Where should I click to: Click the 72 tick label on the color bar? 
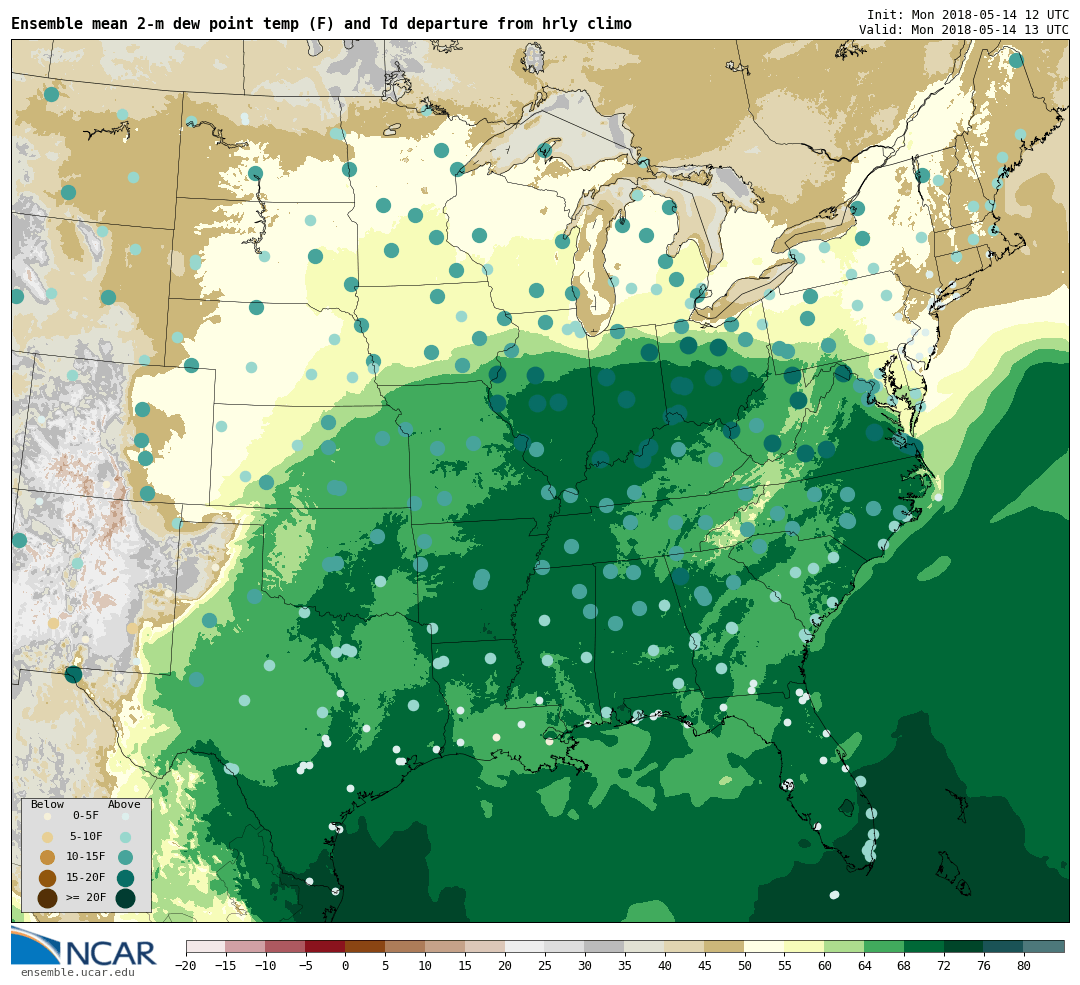coord(945,966)
